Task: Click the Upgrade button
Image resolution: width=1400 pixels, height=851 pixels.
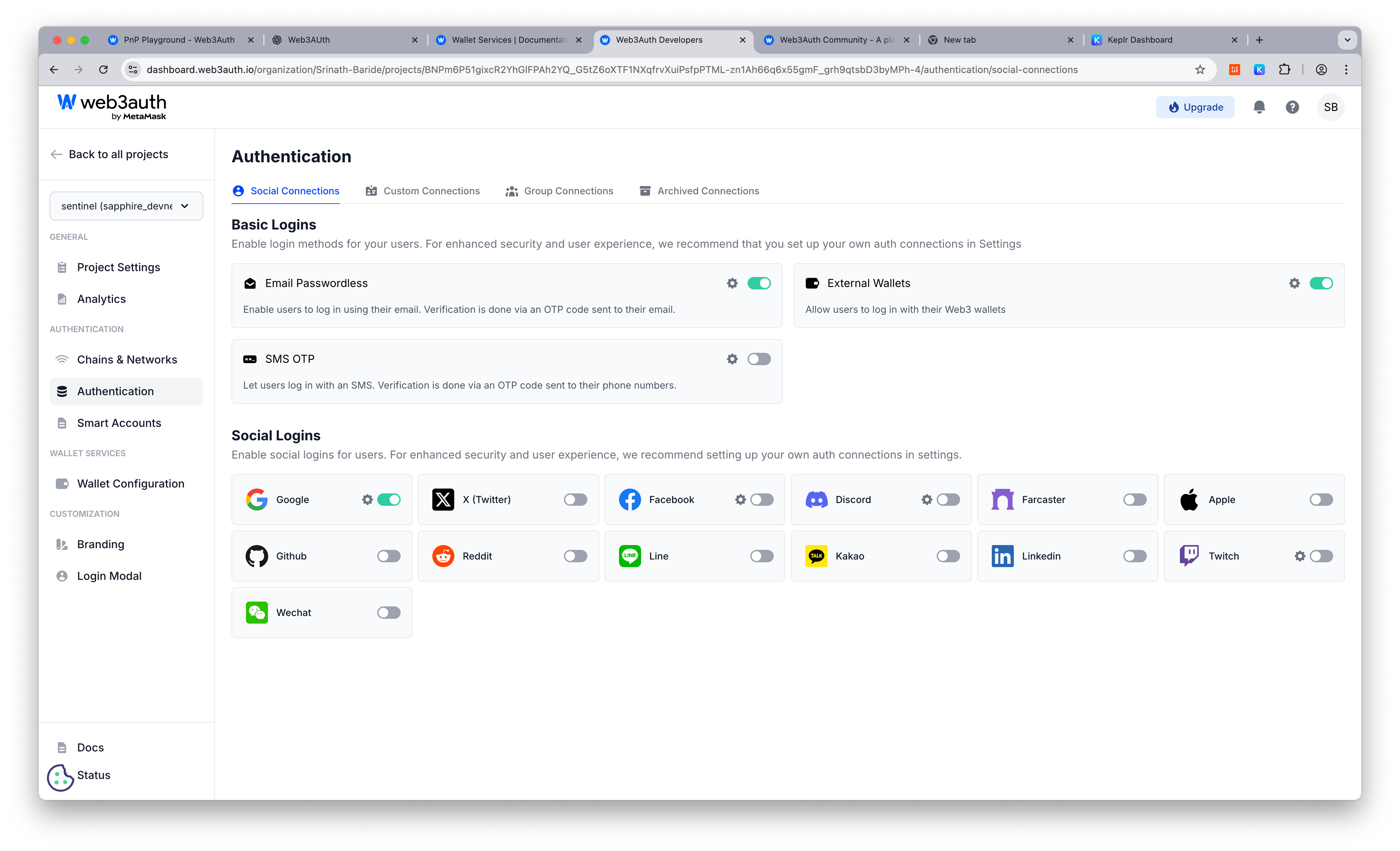Action: click(x=1195, y=107)
